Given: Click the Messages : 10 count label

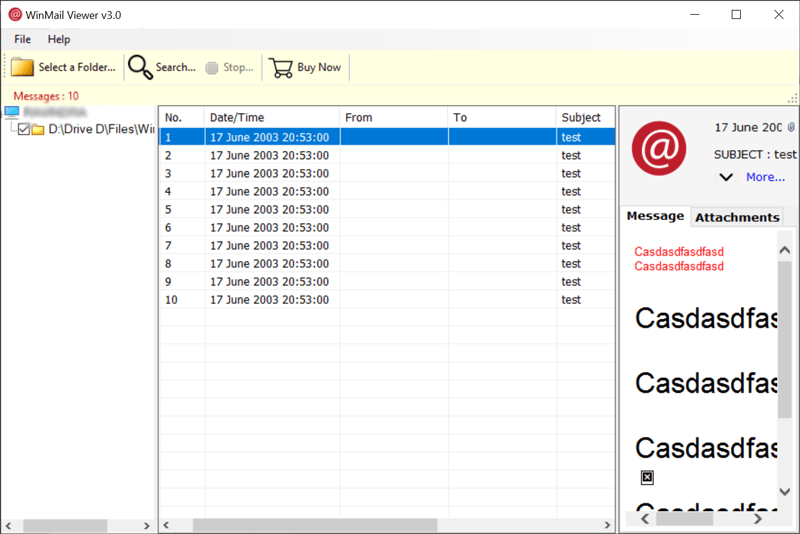Looking at the screenshot, I should (x=46, y=96).
